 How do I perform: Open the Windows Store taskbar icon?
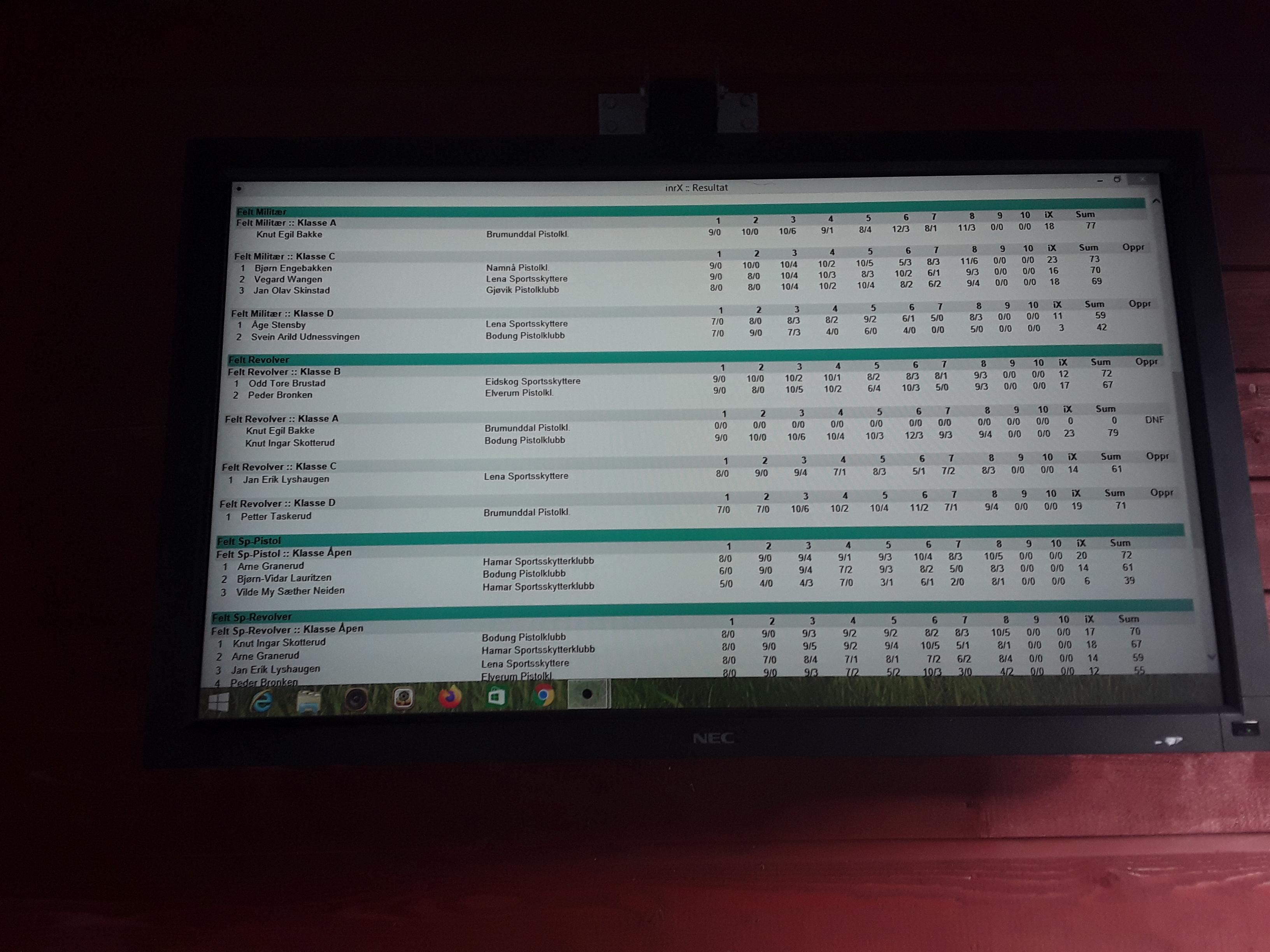[x=496, y=696]
